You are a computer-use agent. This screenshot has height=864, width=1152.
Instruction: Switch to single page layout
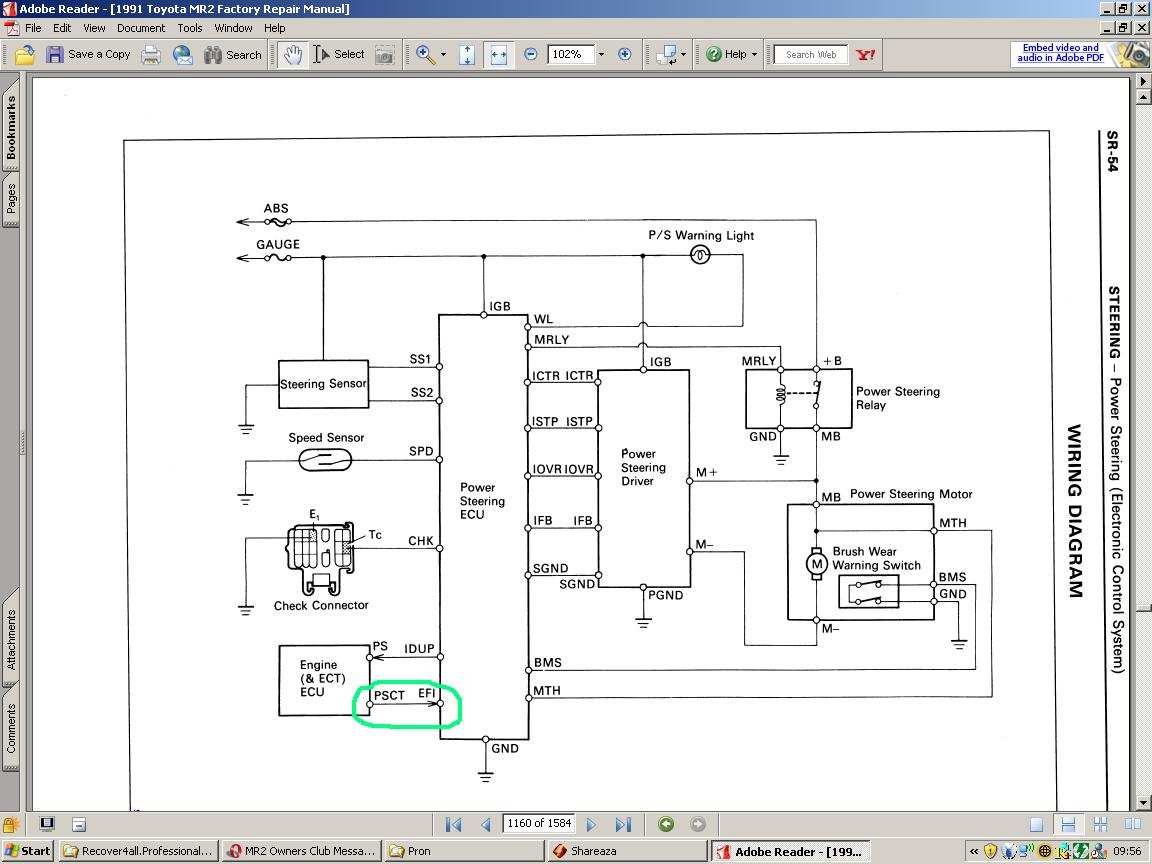[x=1037, y=824]
